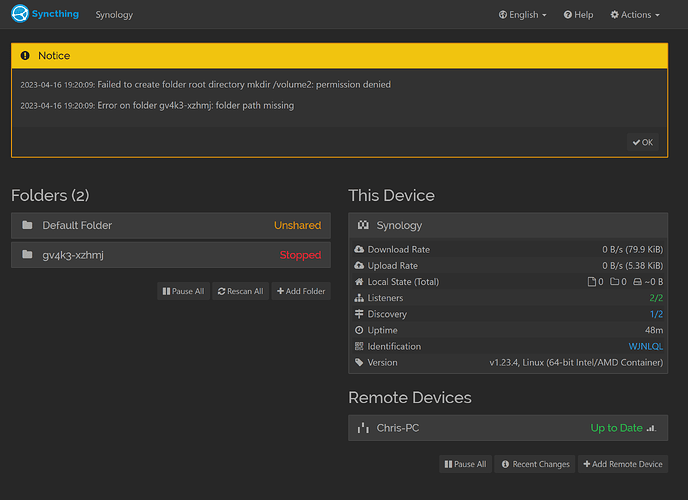The width and height of the screenshot is (688, 500).
Task: Click the Listeners network icon
Action: pyautogui.click(x=359, y=298)
